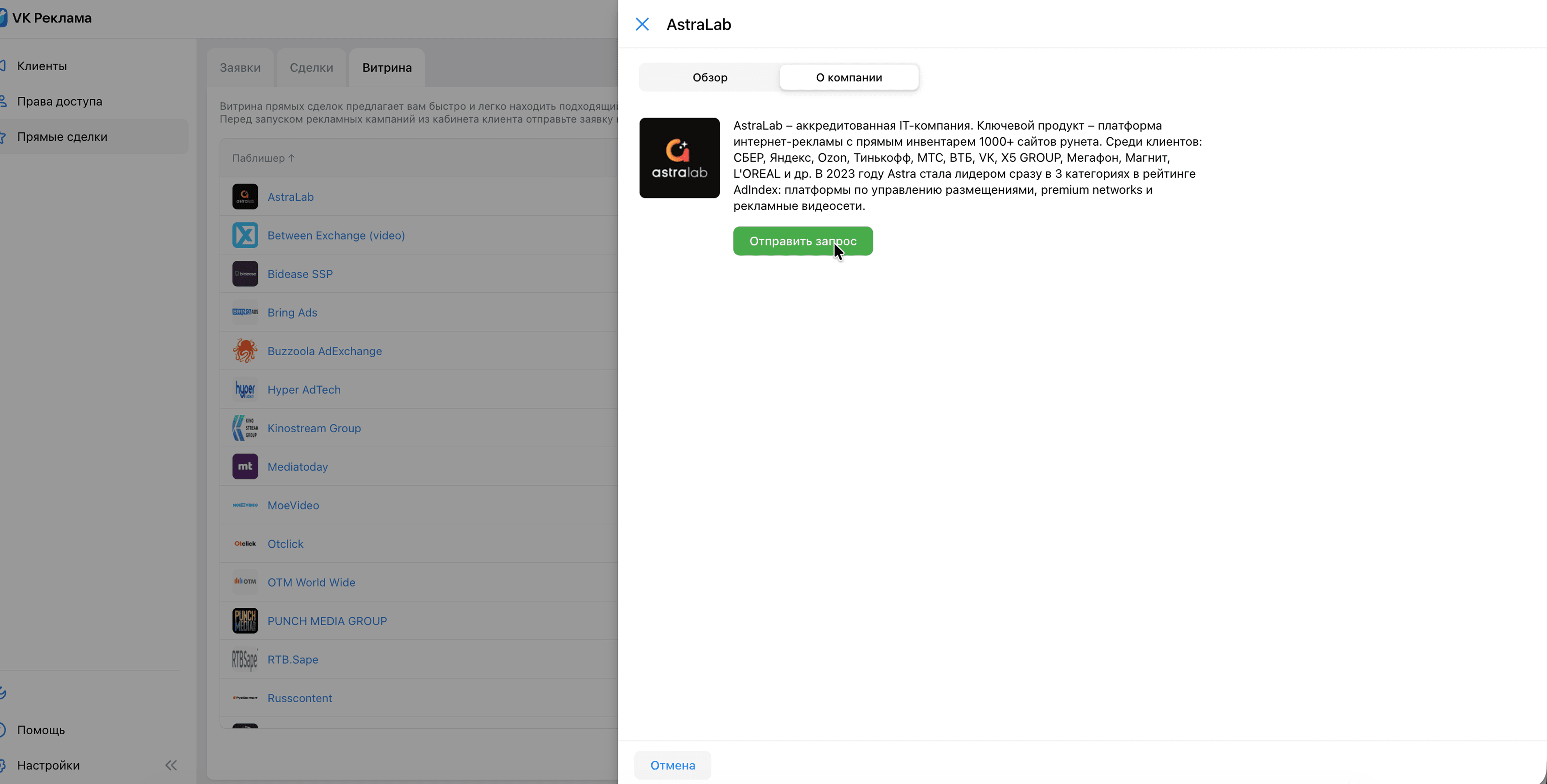Open Настройки in the sidebar
The height and width of the screenshot is (784, 1547).
pos(48,765)
